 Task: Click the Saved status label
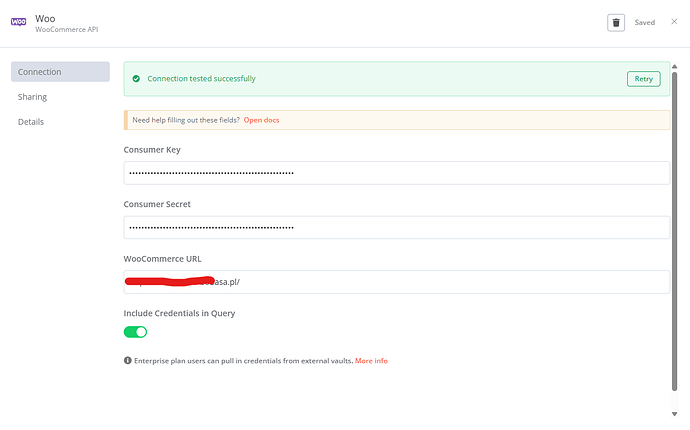(x=644, y=22)
